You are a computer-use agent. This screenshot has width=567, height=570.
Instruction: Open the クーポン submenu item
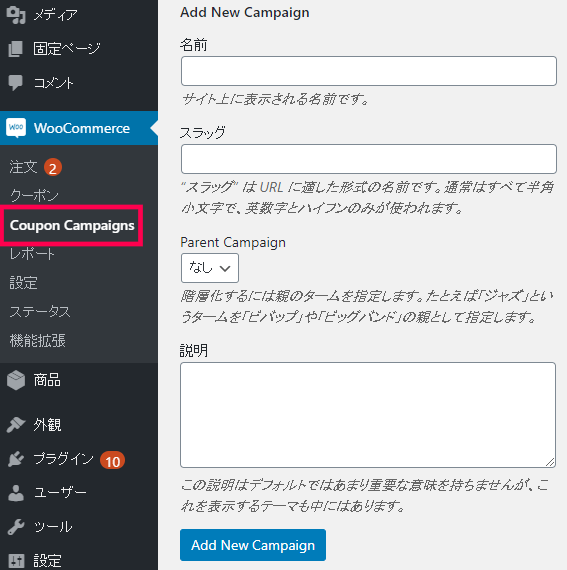pyautogui.click(x=34, y=196)
